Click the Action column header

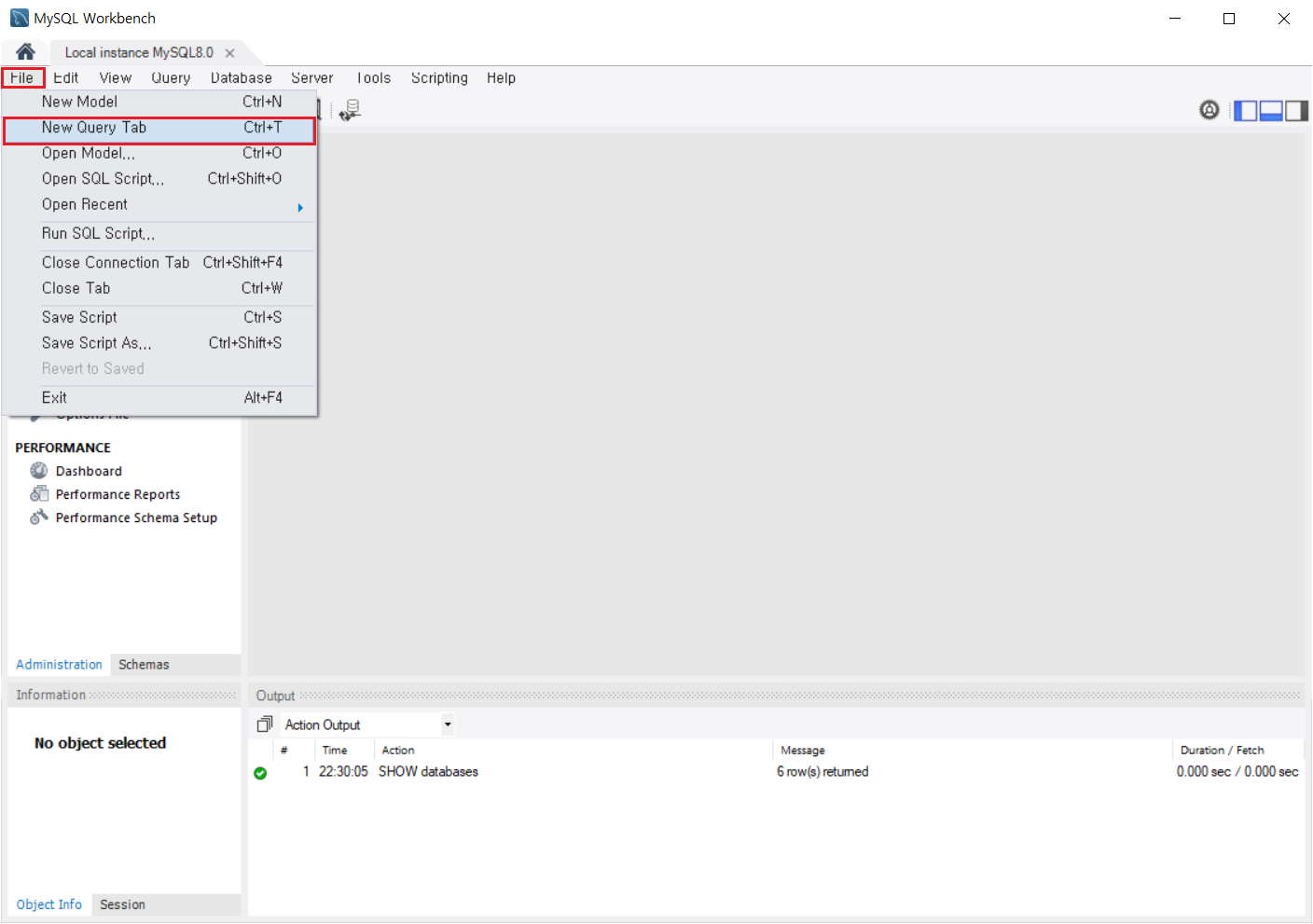tap(398, 751)
